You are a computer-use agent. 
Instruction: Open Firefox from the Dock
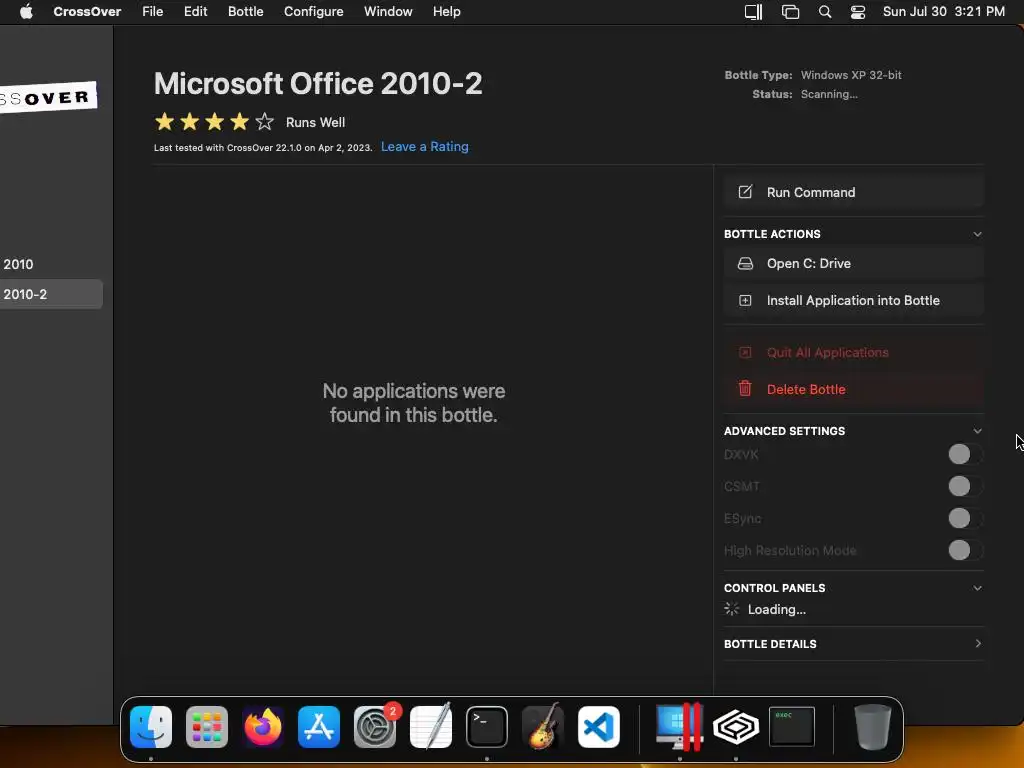click(x=263, y=727)
